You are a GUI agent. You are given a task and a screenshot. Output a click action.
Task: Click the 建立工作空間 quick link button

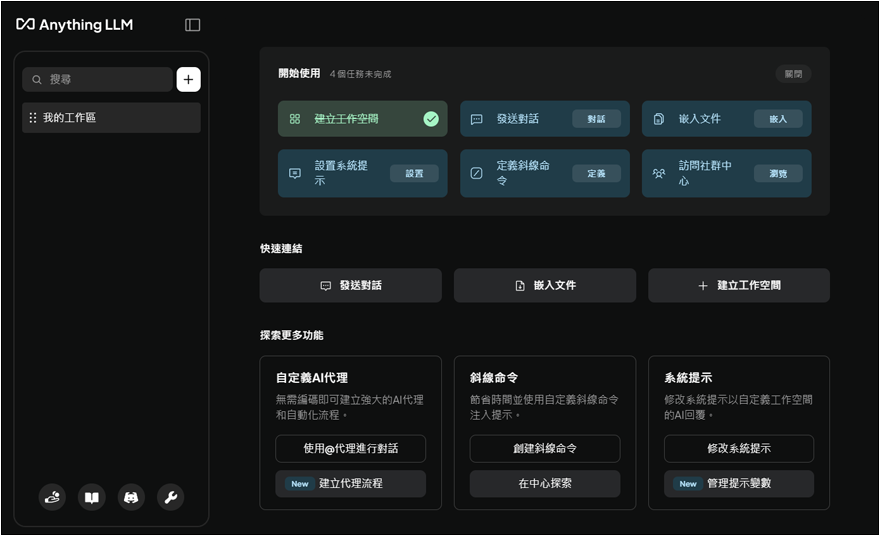click(x=739, y=285)
